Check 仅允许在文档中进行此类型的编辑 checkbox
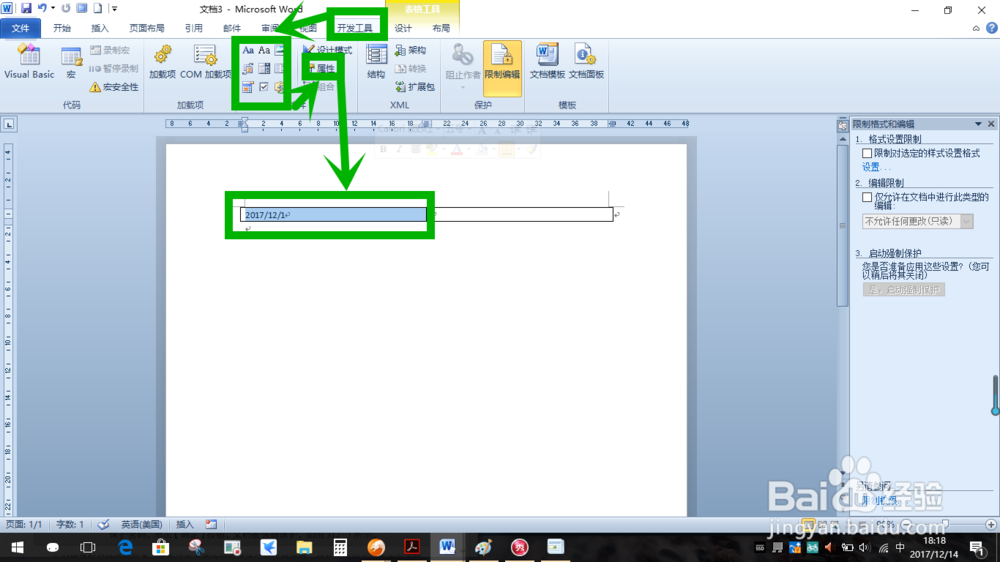 pyautogui.click(x=867, y=197)
